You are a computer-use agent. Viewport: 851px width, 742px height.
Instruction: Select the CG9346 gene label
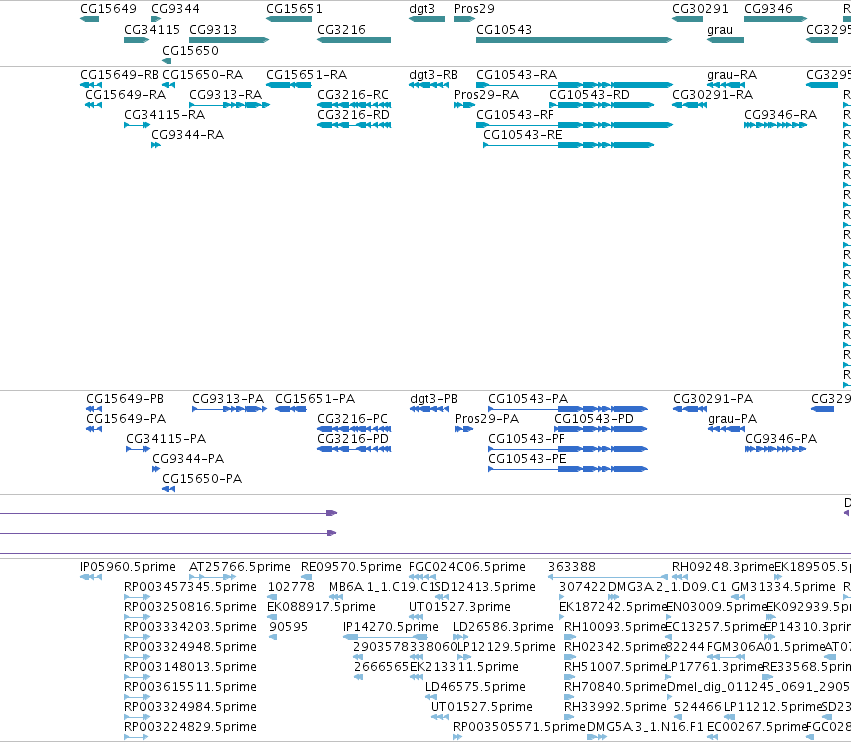coord(768,9)
